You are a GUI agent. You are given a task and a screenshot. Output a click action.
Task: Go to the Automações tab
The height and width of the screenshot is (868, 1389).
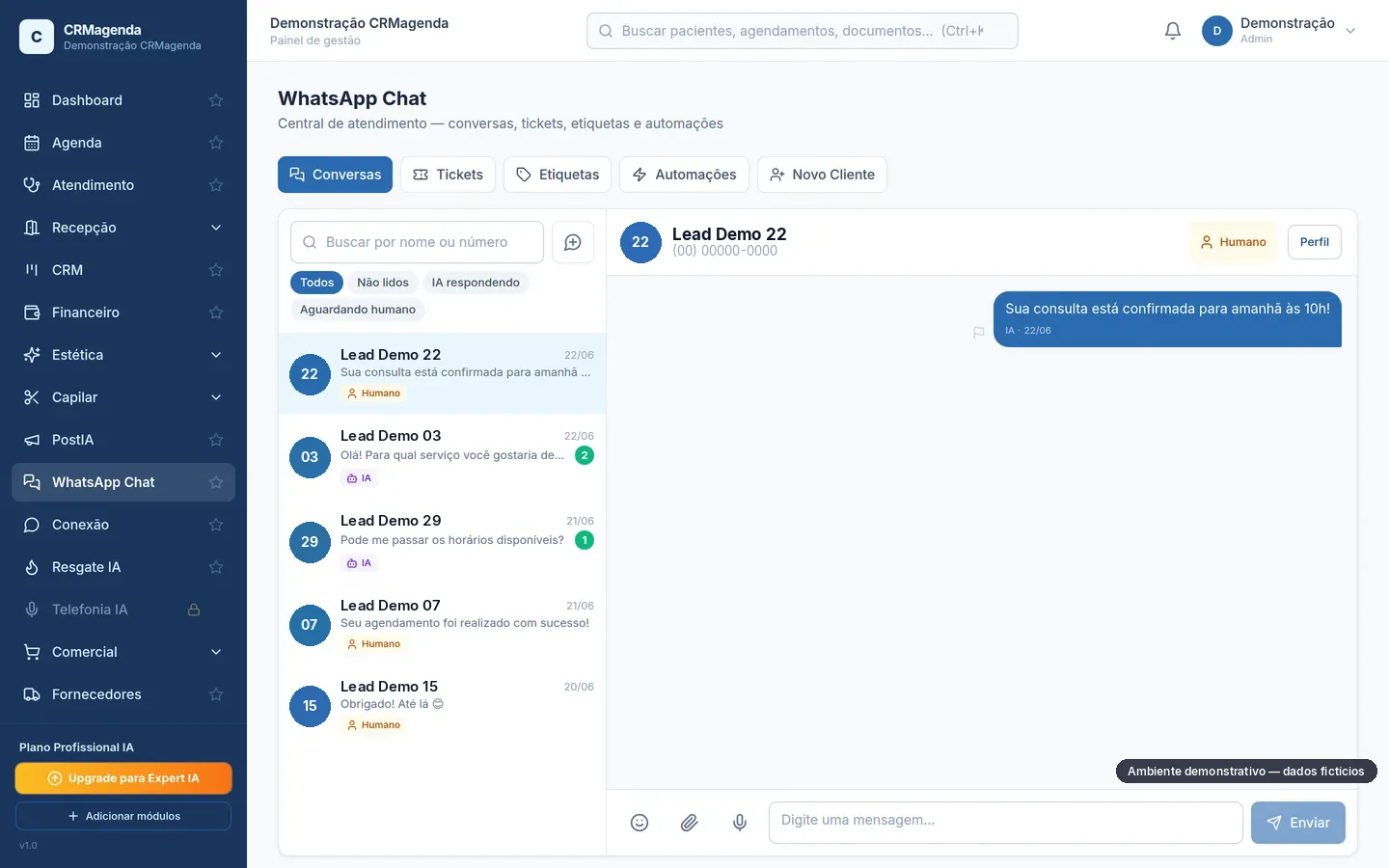[x=684, y=175]
